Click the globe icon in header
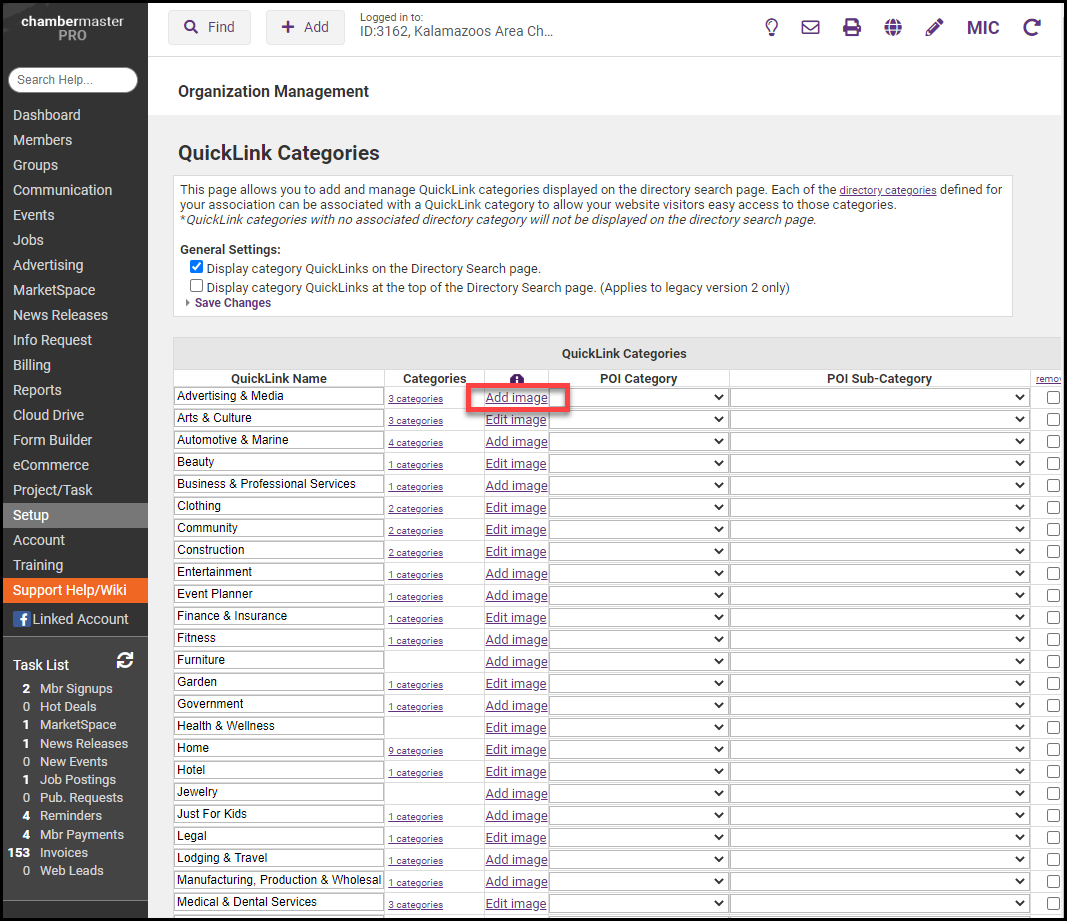 [x=893, y=27]
